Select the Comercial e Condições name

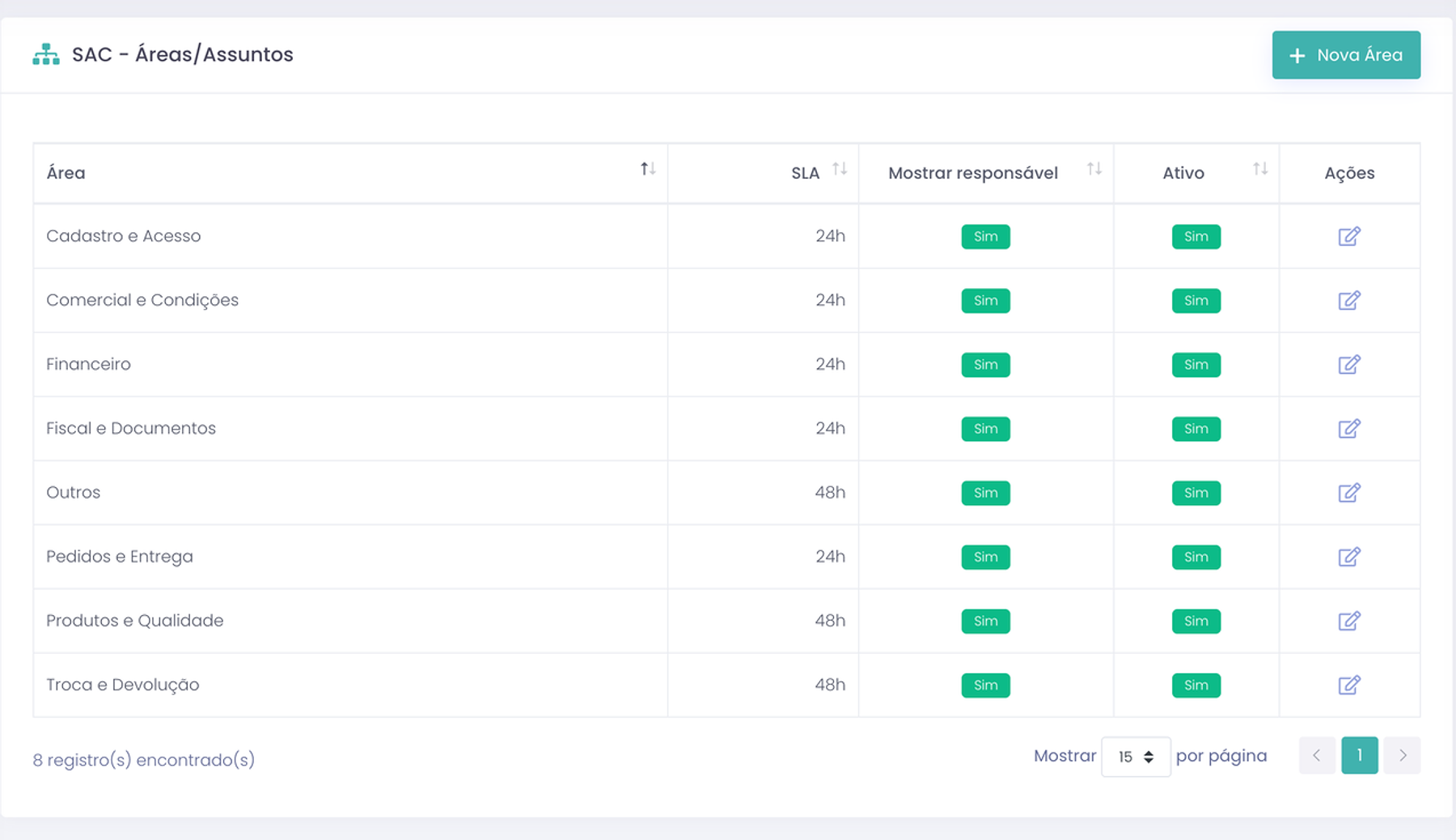point(142,300)
